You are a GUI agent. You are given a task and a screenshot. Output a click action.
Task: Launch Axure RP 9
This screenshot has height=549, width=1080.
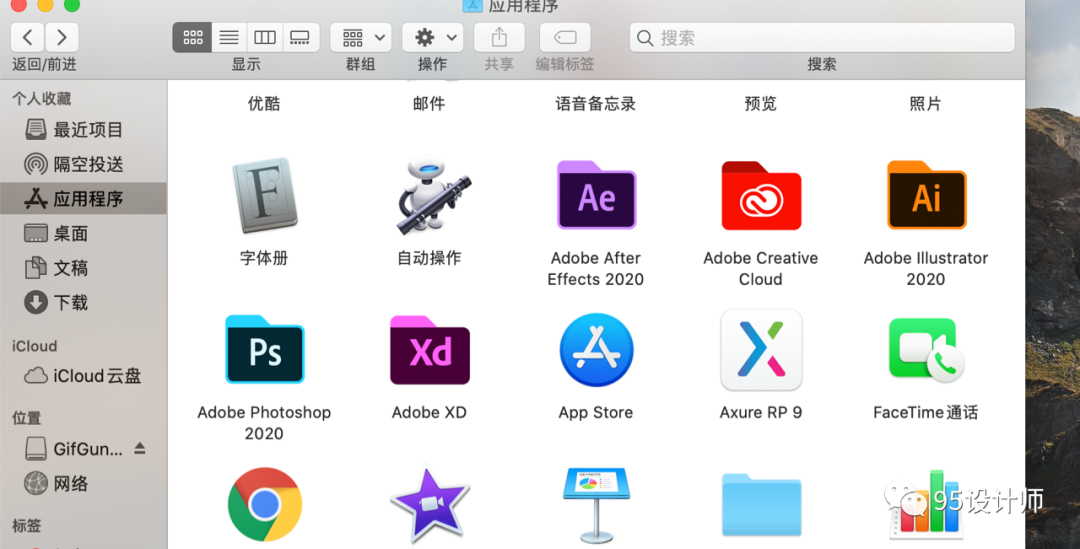click(761, 350)
